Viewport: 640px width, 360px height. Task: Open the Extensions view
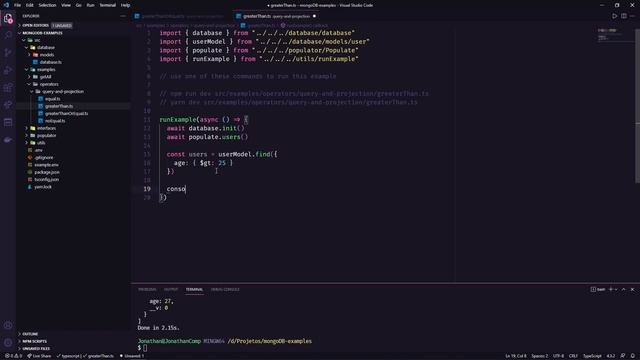point(8,87)
